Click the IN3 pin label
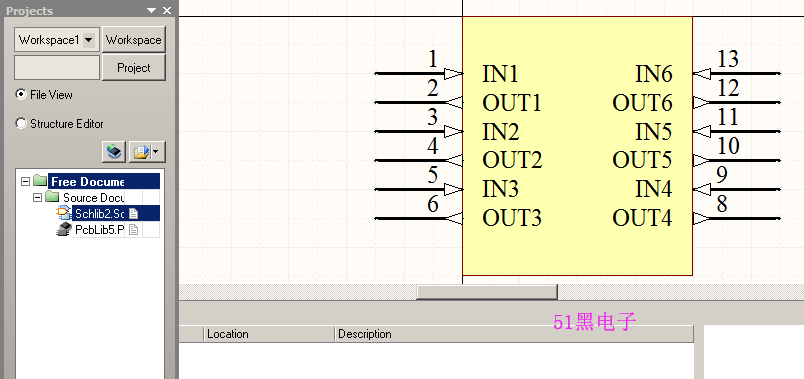Screen dimensions: 804x379 [x=501, y=190]
